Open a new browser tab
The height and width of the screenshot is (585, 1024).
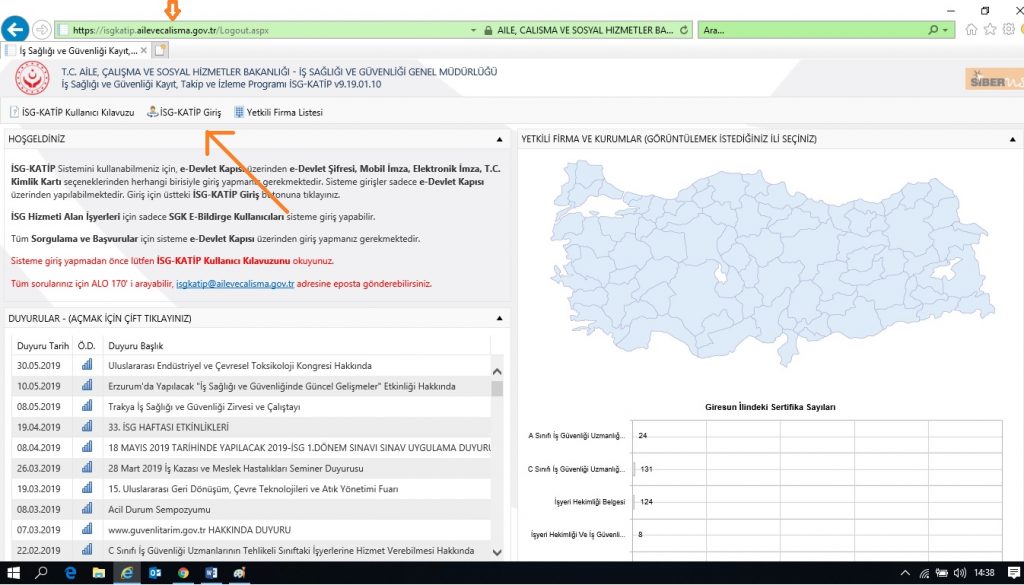(160, 50)
